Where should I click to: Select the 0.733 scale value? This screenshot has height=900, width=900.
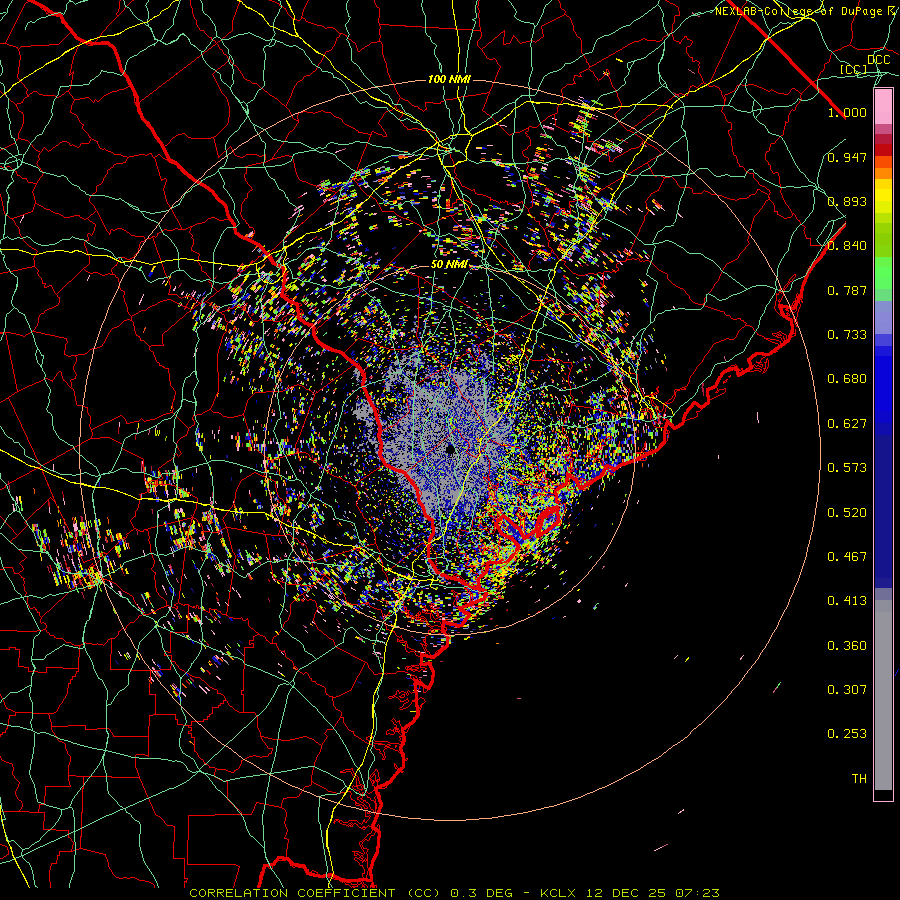pos(847,335)
